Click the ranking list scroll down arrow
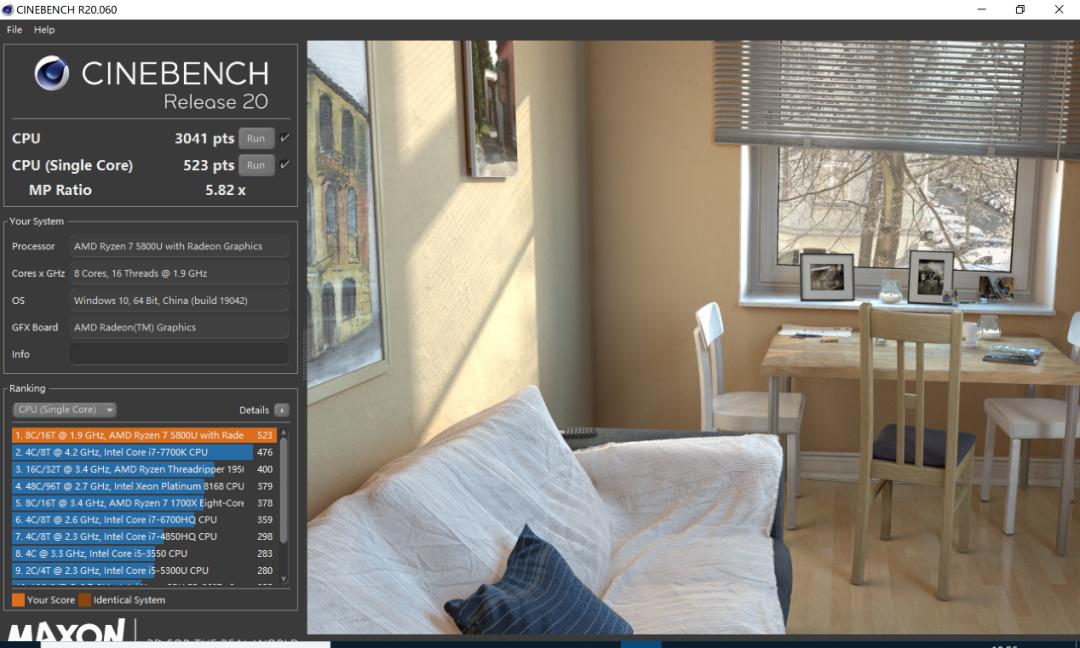Screen dimensions: 1080x648 click(284, 580)
